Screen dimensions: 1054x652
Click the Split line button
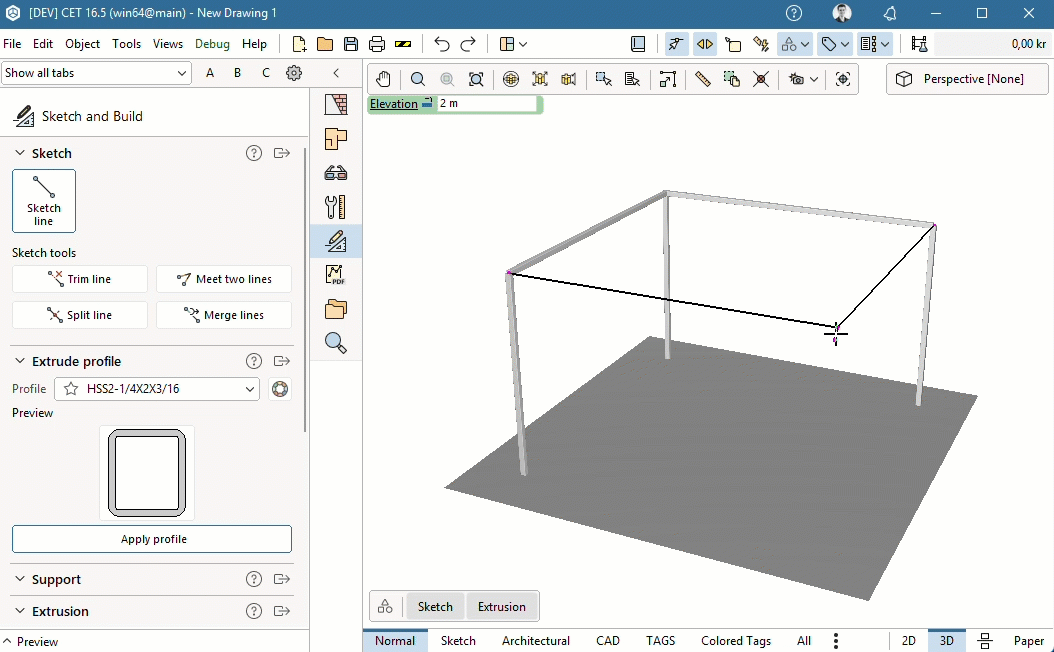click(79, 315)
